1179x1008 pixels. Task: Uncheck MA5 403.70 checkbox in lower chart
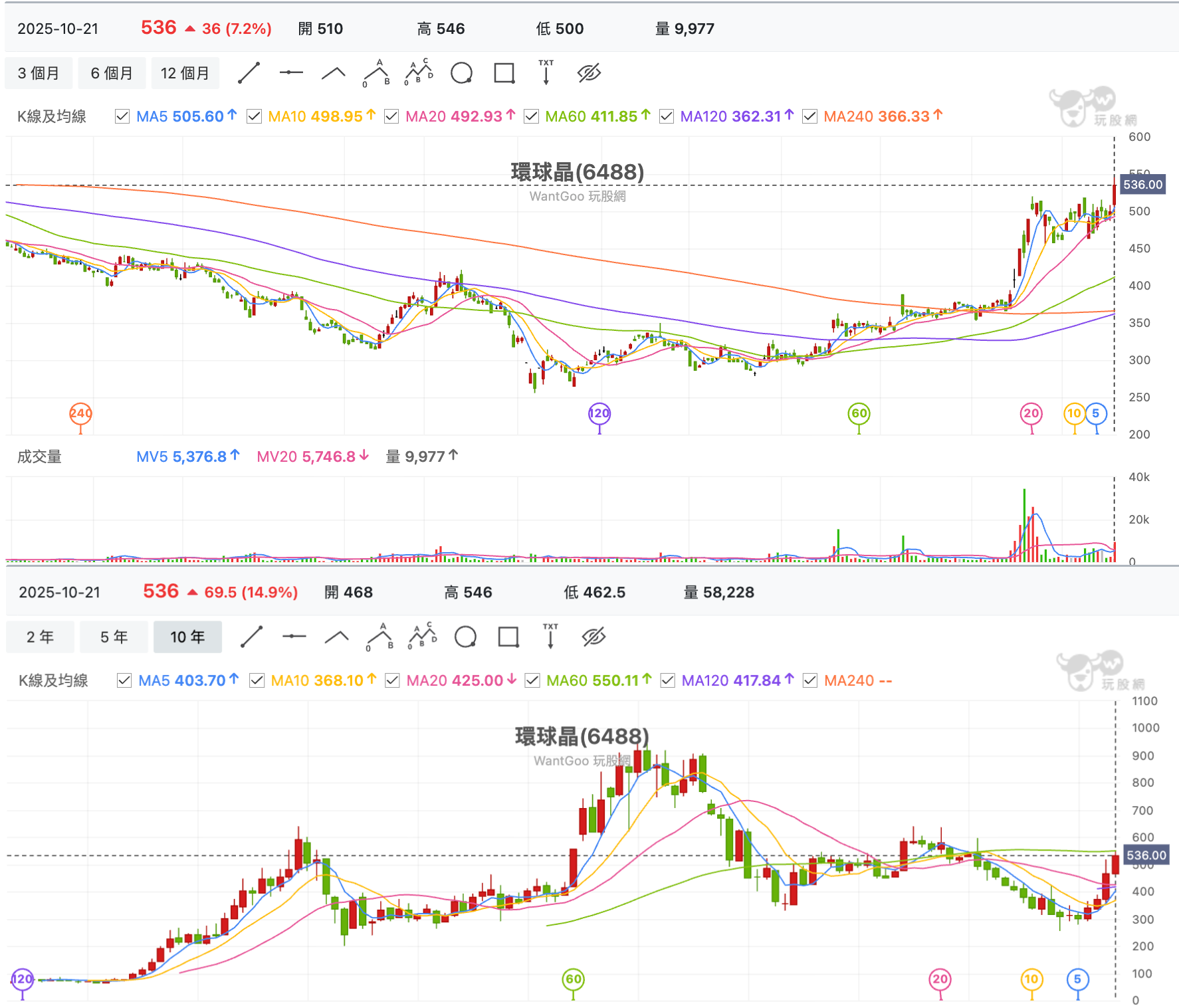(x=124, y=680)
